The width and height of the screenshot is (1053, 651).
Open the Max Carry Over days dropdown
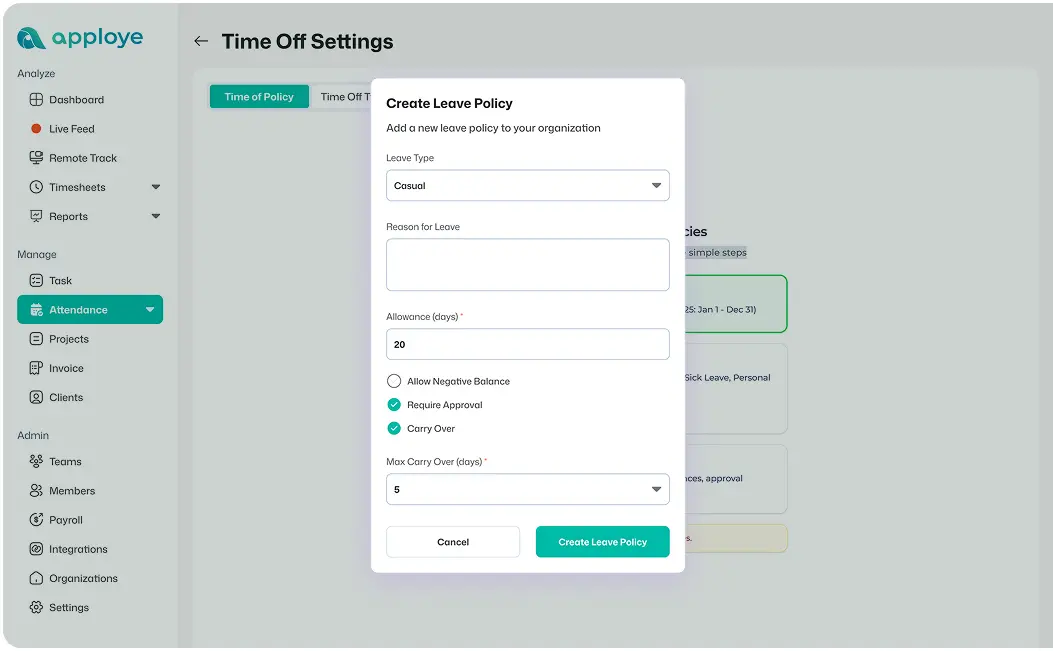click(527, 489)
